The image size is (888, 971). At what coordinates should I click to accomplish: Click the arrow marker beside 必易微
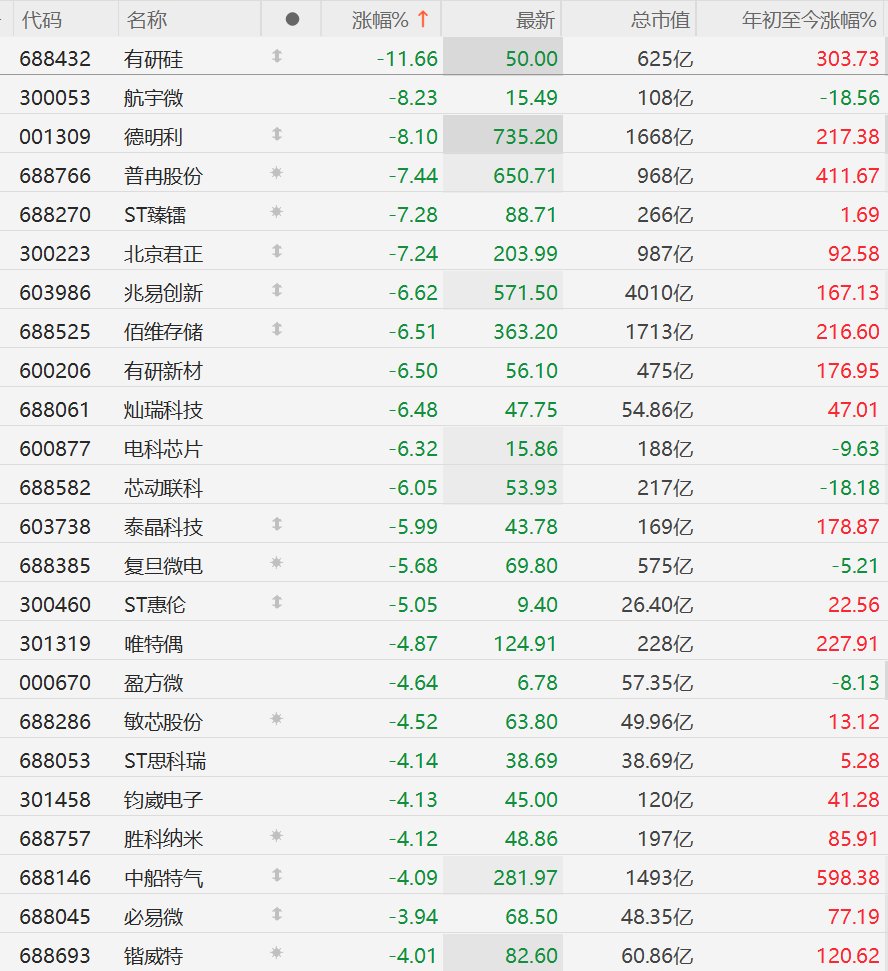[277, 915]
